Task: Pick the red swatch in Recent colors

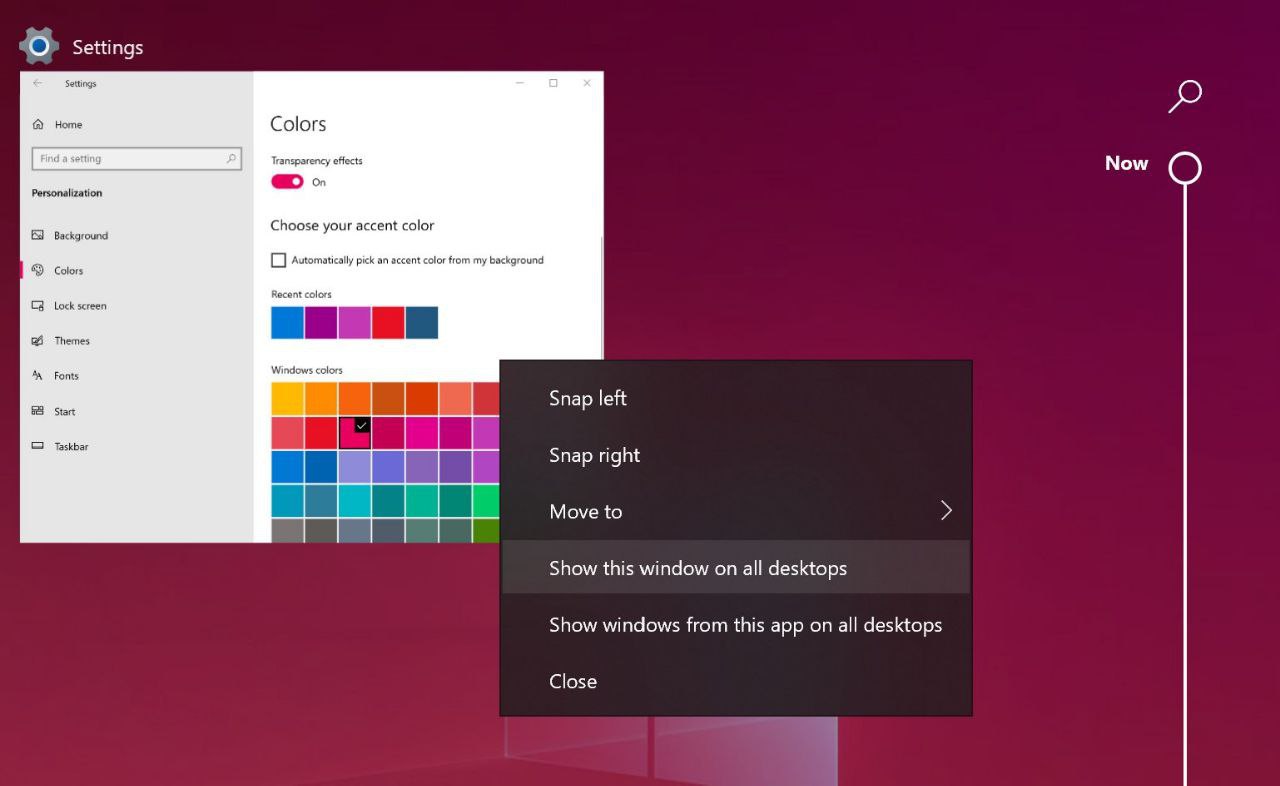Action: 388,322
